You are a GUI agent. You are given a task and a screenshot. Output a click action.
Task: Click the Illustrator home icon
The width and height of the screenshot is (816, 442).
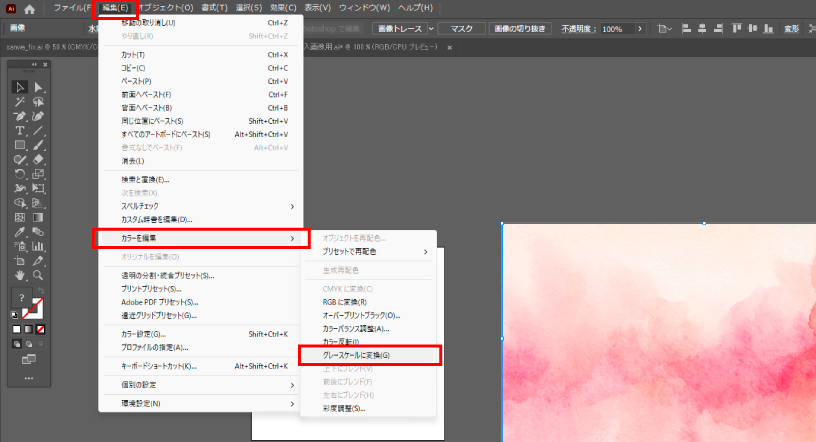pyautogui.click(x=29, y=8)
